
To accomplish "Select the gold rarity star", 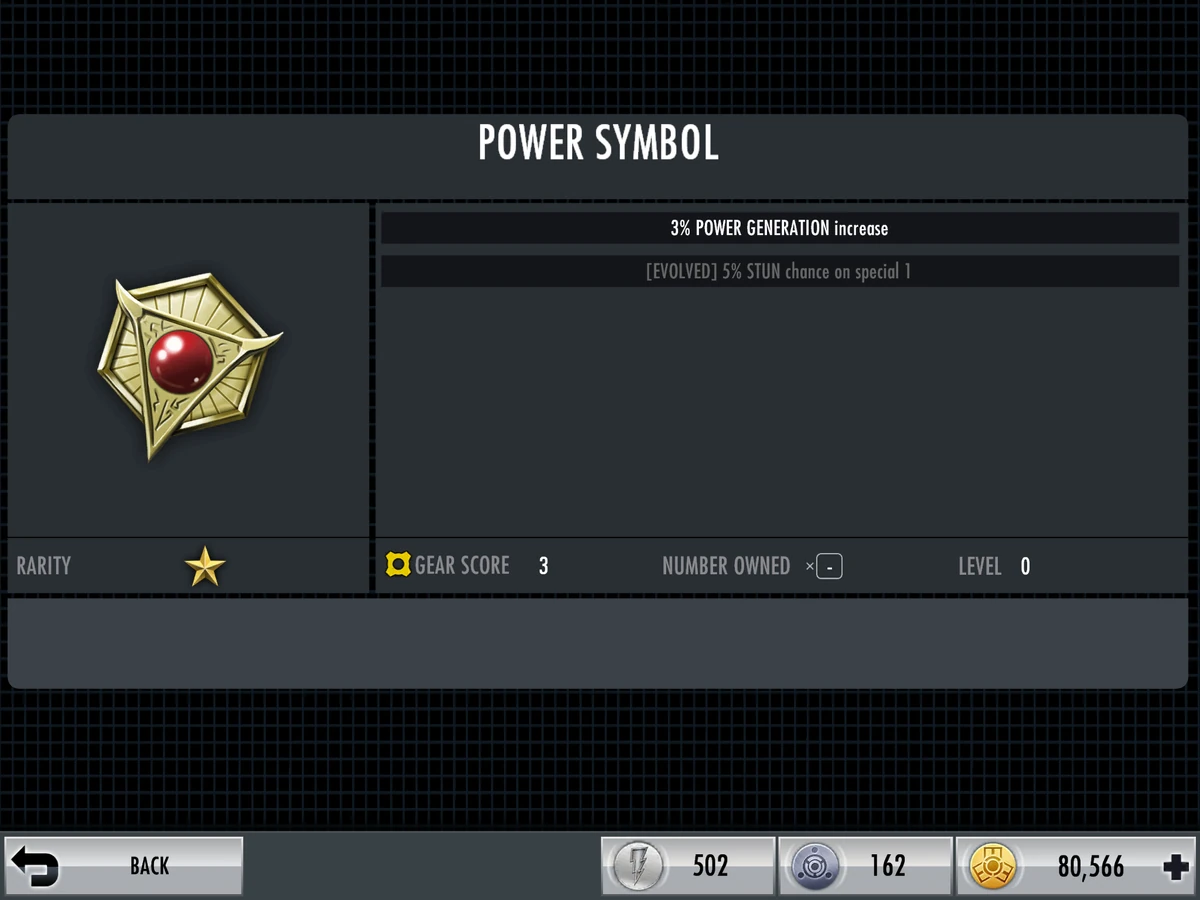I will (205, 566).
